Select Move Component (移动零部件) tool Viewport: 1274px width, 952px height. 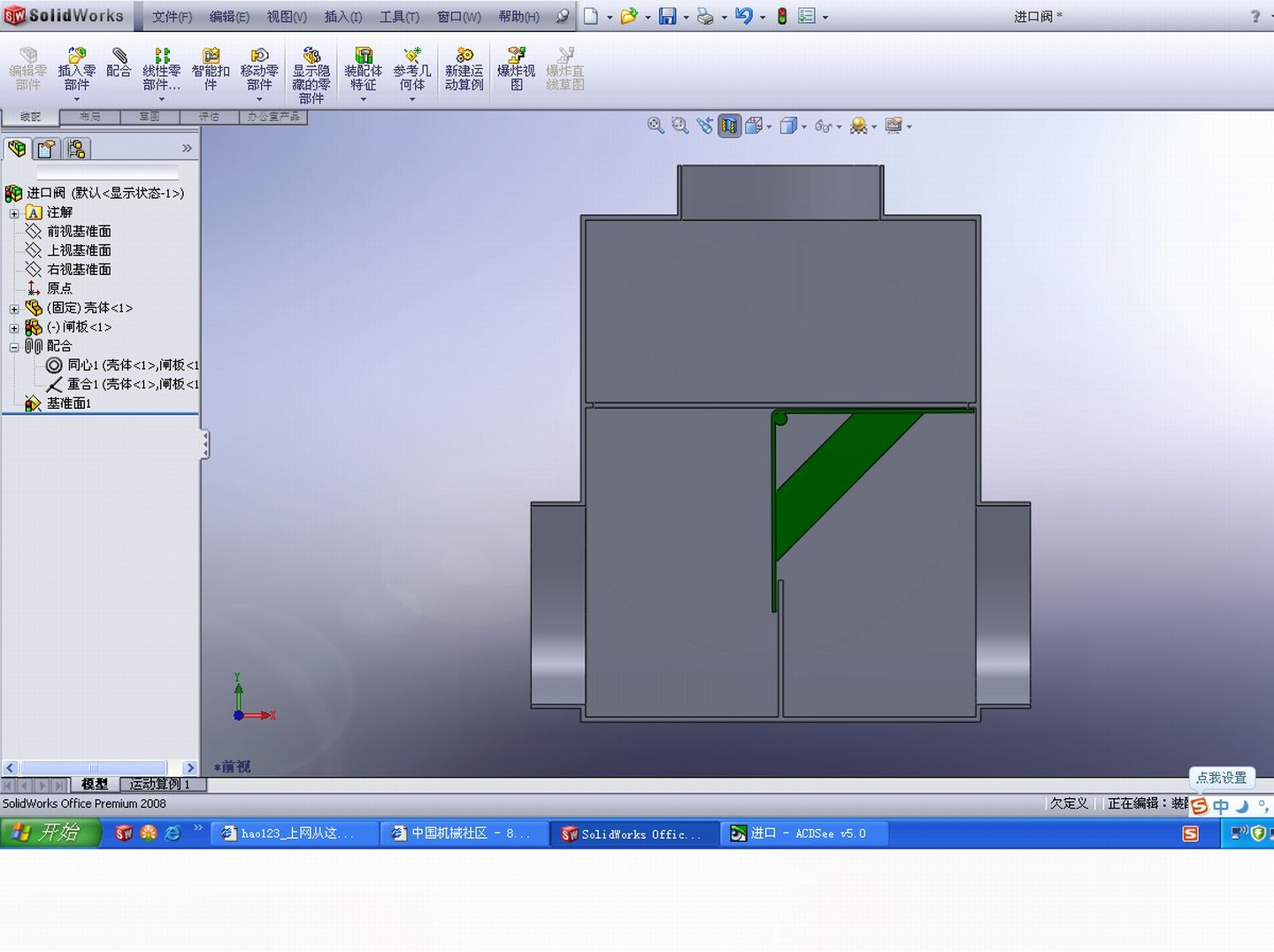pos(259,70)
